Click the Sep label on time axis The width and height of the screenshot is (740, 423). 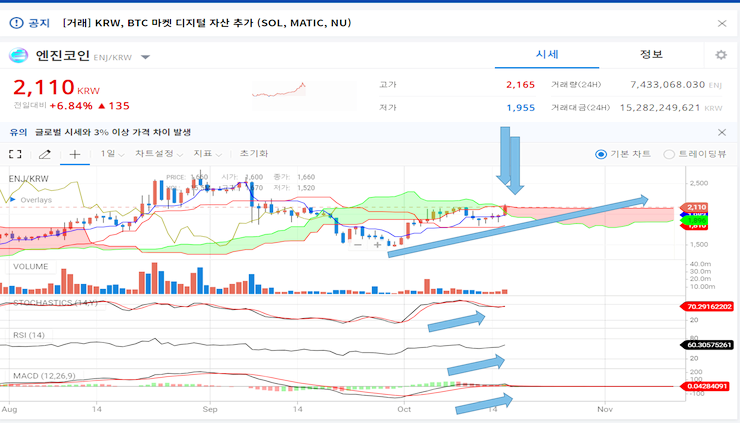[x=210, y=409]
